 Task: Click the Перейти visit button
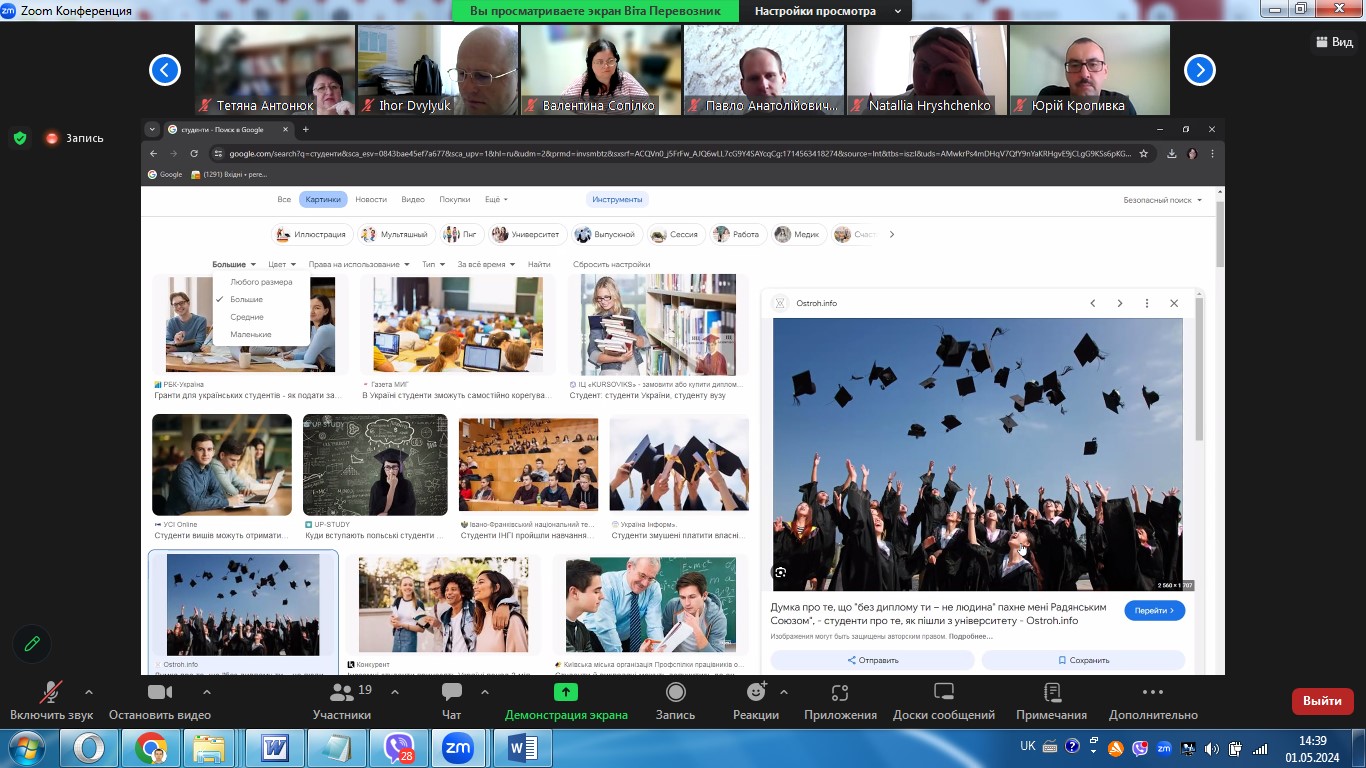[1155, 610]
